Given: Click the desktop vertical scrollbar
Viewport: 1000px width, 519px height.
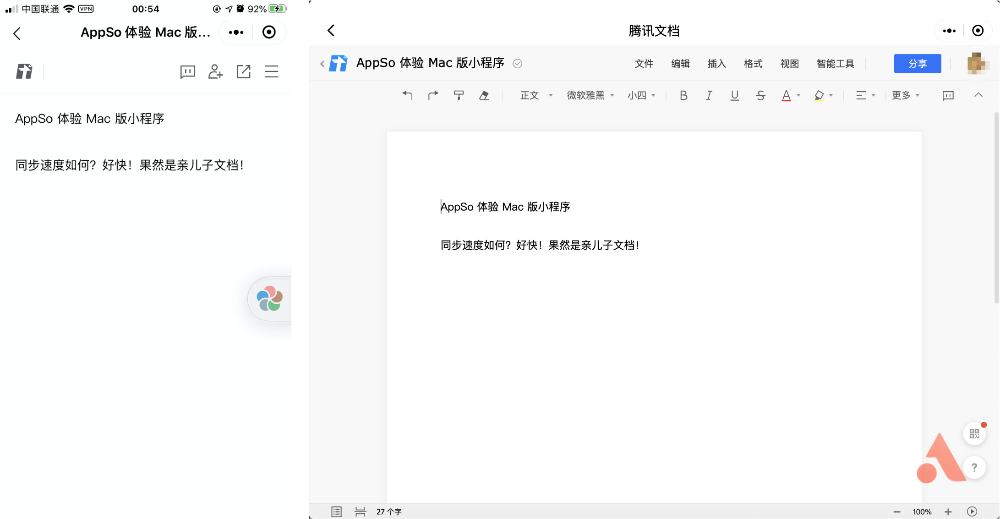Looking at the screenshot, I should pyautogui.click(x=996, y=207).
